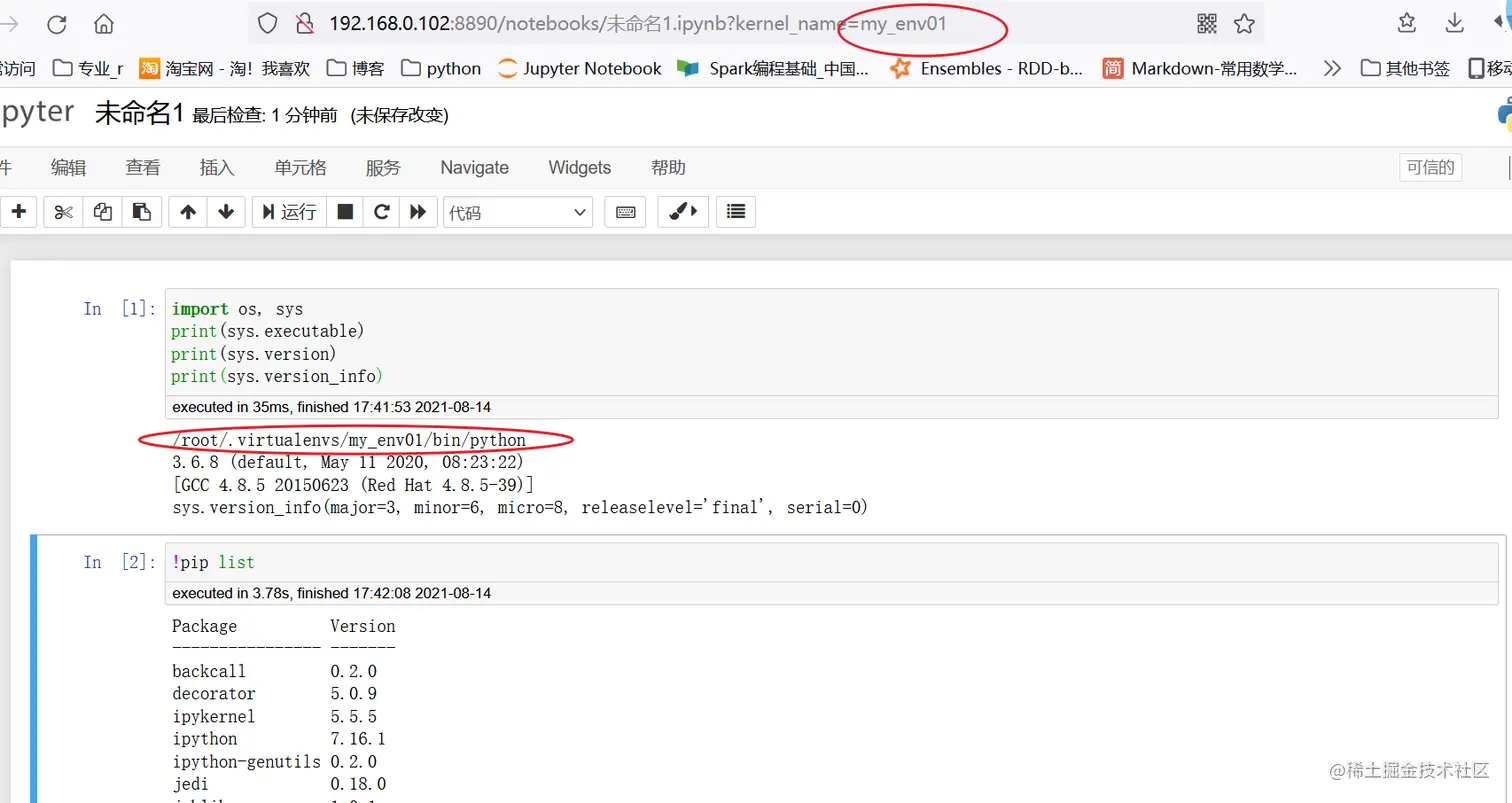Click the In [2] cell prompt
The height and width of the screenshot is (803, 1512).
[x=118, y=562]
